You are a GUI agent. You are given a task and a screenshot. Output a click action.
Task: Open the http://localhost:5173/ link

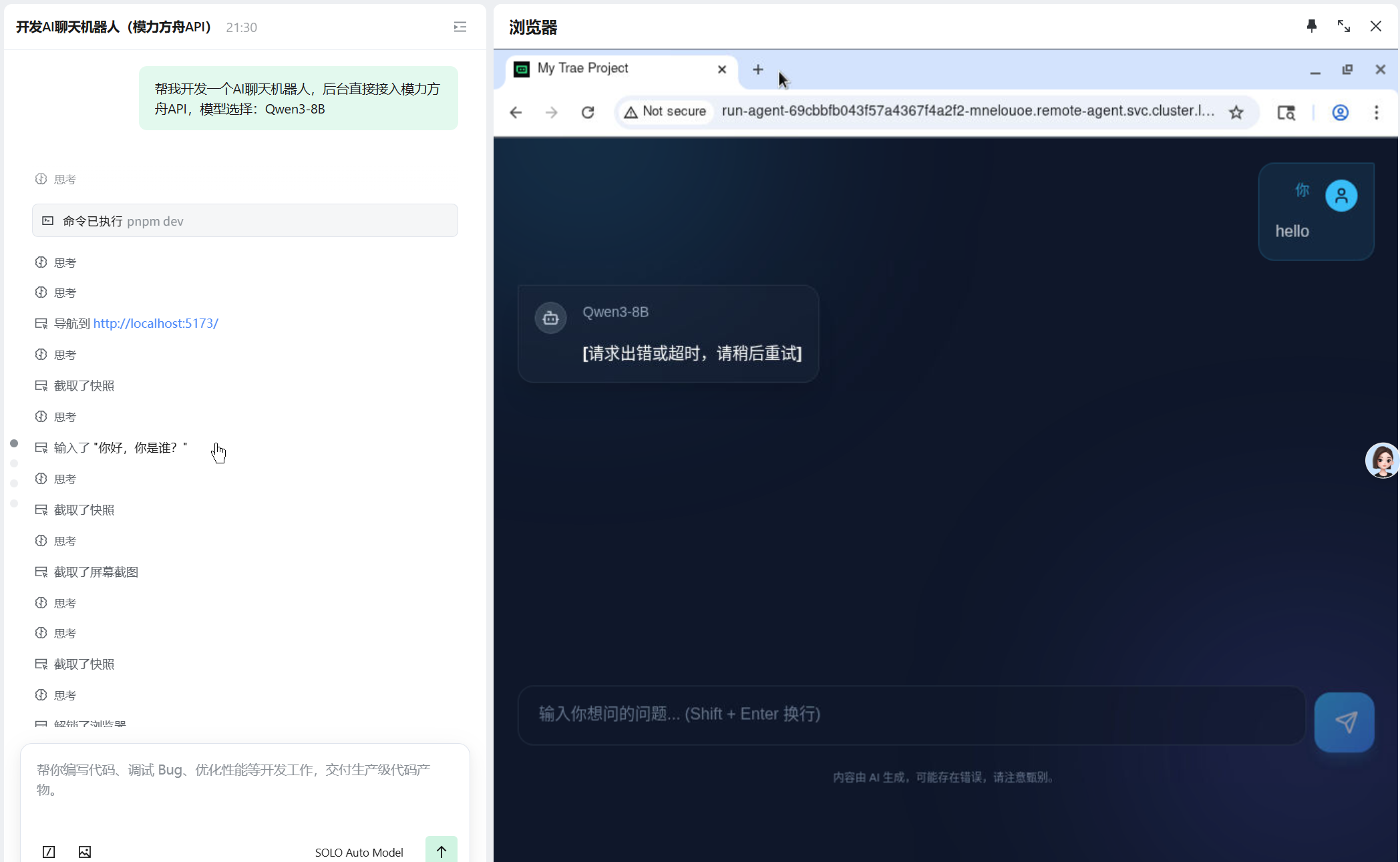pos(156,323)
